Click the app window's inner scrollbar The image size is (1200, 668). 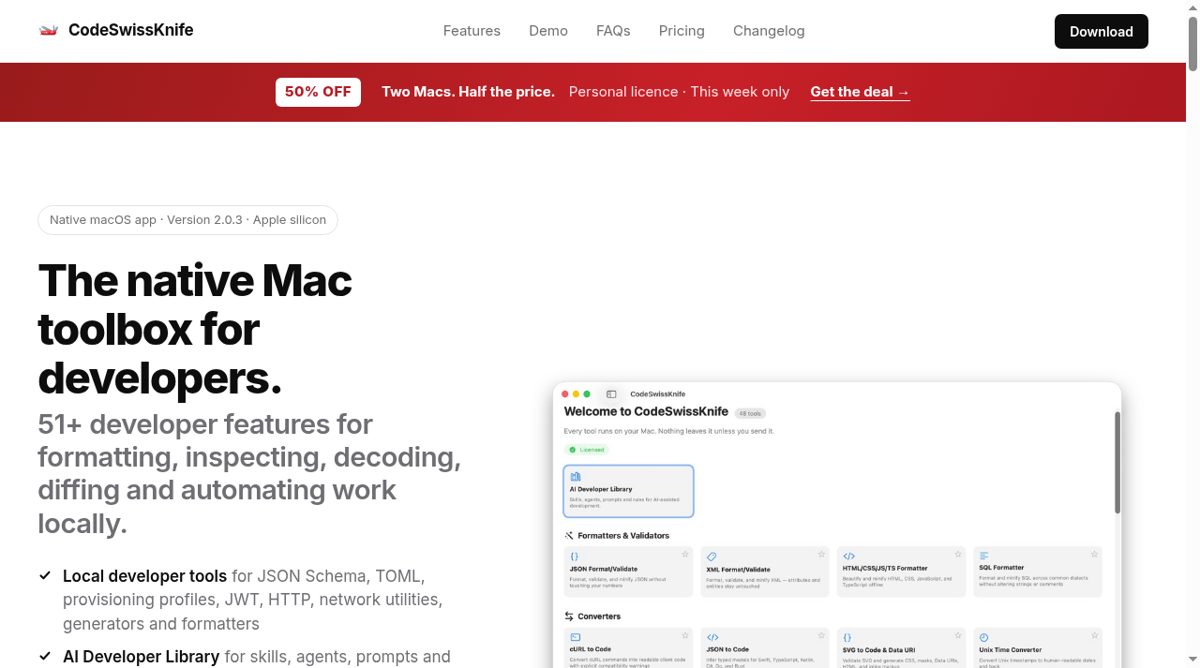(1117, 463)
